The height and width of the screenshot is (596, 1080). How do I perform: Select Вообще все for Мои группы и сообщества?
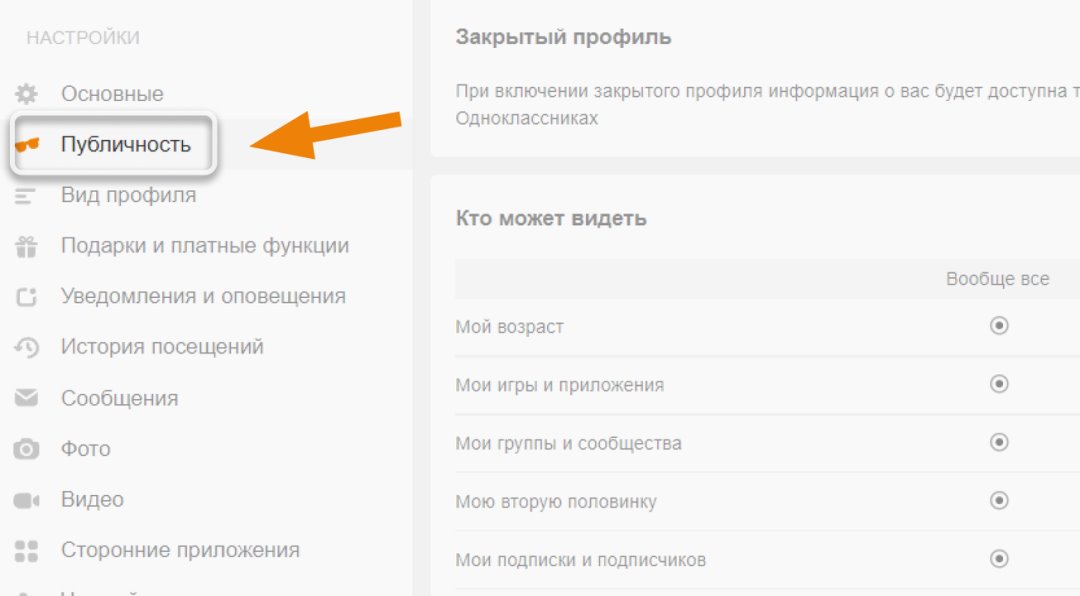pyautogui.click(x=998, y=442)
